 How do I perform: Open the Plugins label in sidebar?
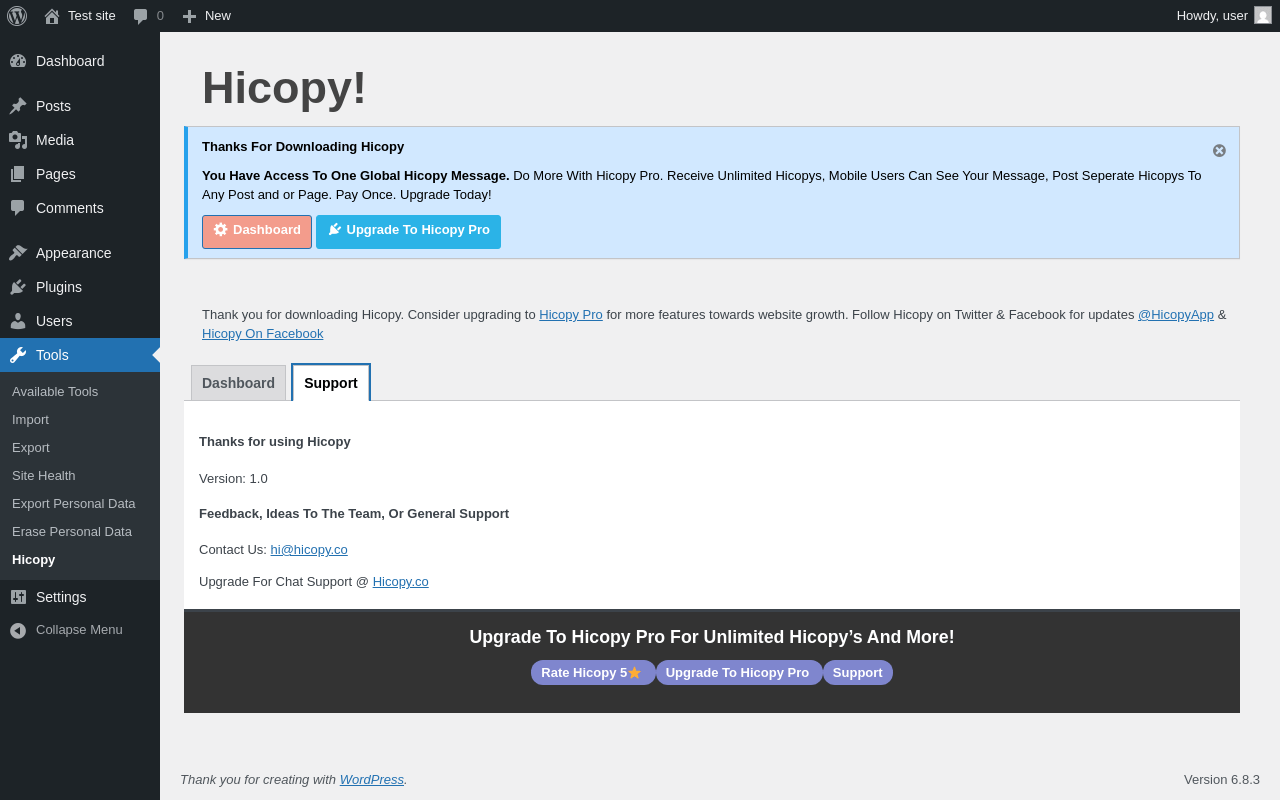tap(59, 287)
